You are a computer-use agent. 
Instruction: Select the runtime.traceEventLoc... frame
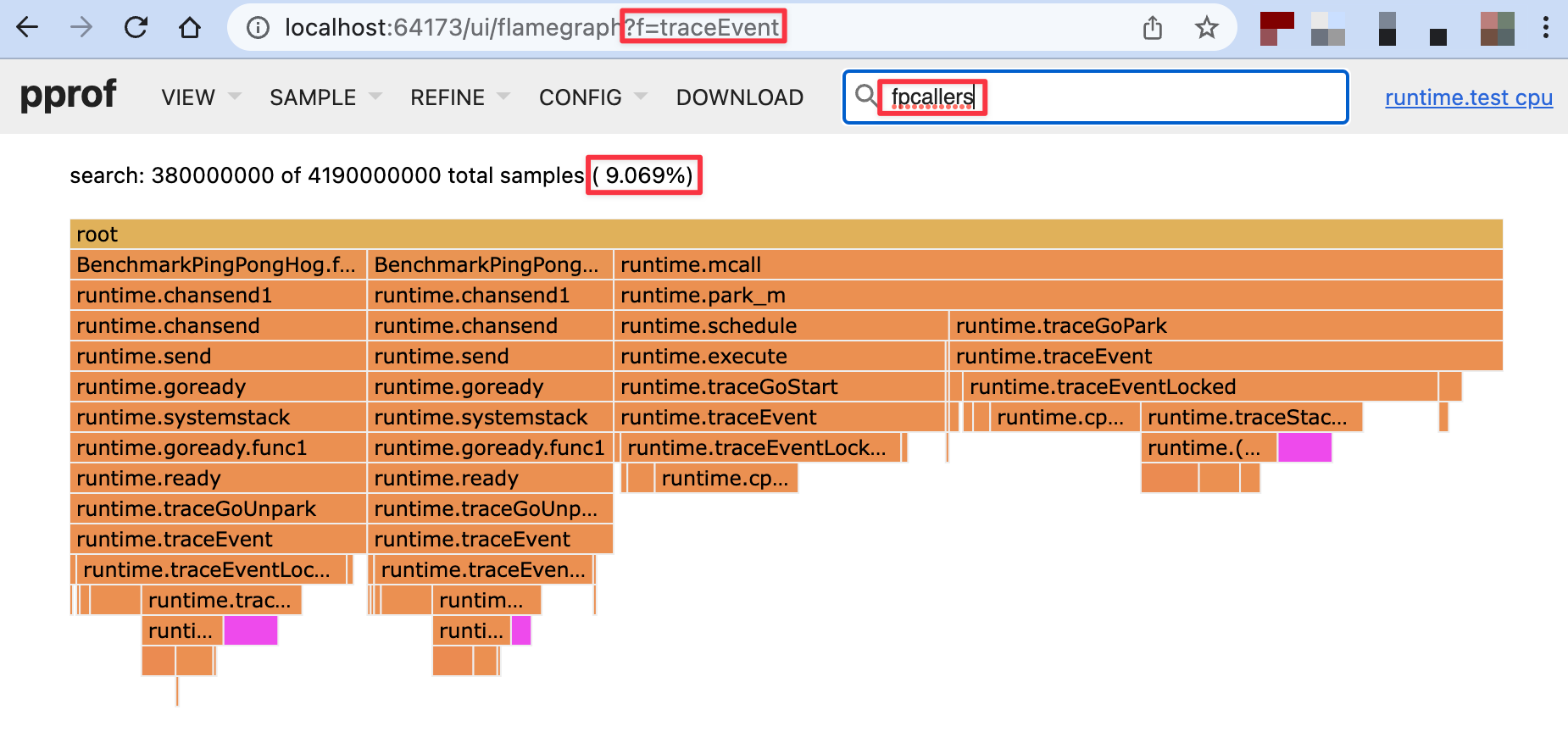point(212,569)
